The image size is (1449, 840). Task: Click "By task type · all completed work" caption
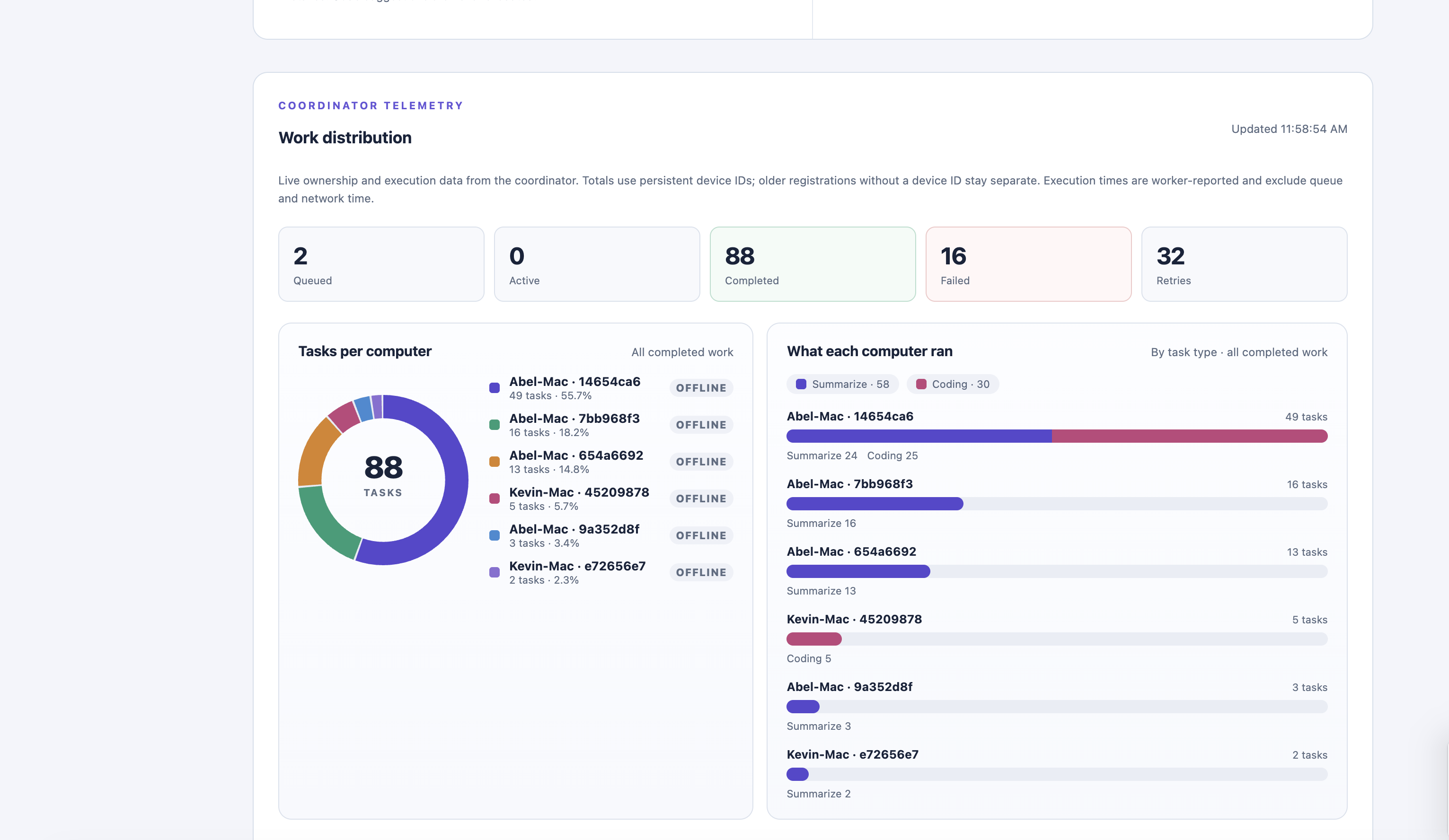(x=1239, y=352)
